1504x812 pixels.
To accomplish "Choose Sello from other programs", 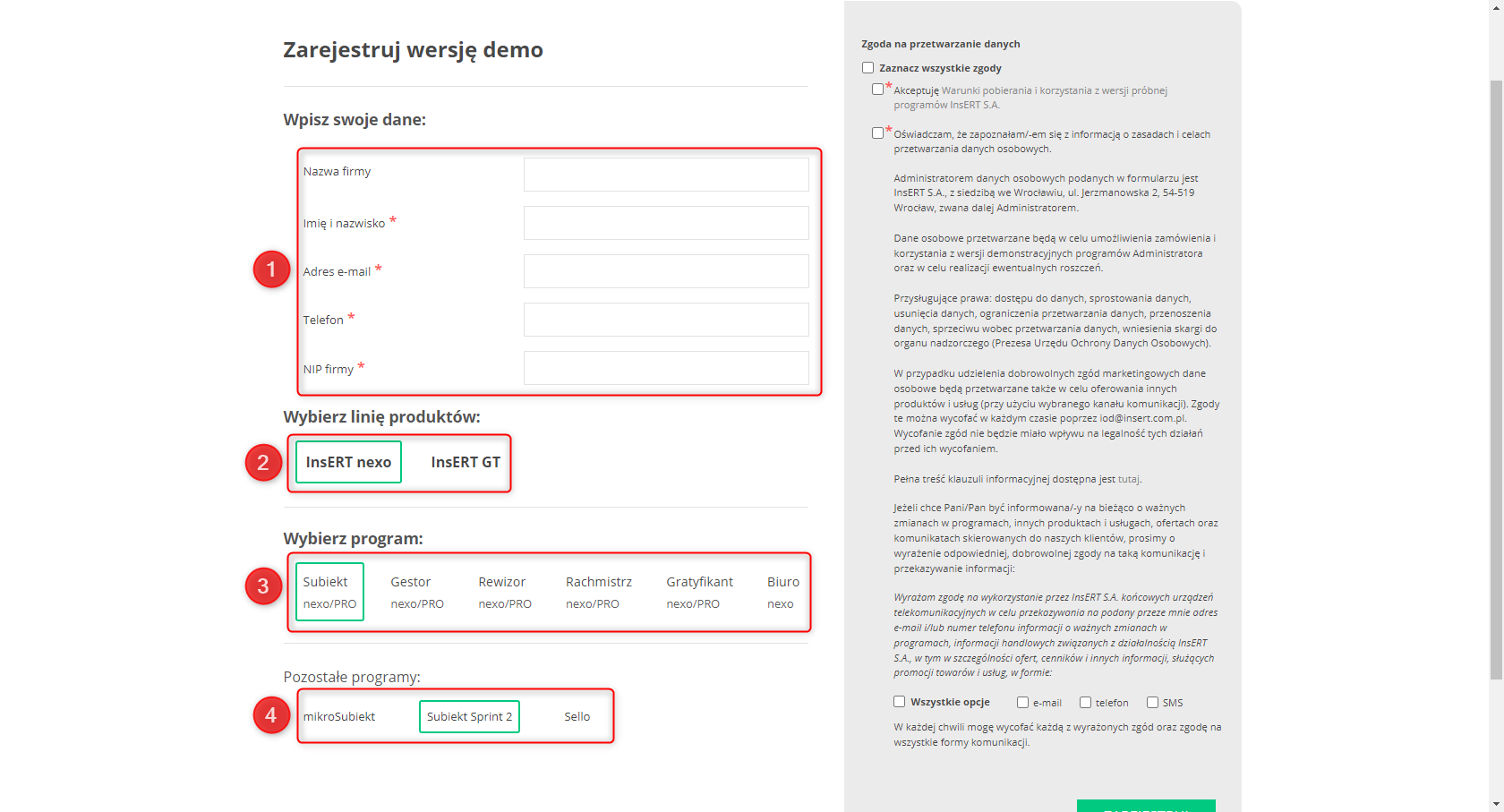I will [x=577, y=716].
